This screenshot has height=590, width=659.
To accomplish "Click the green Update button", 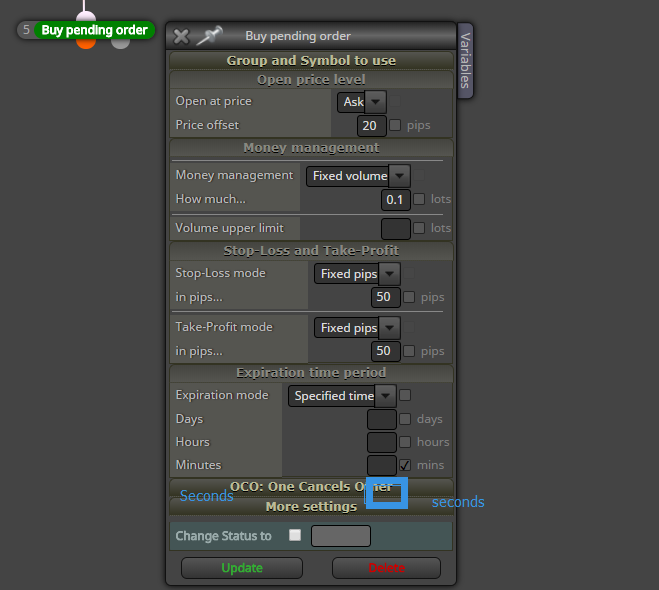I will pyautogui.click(x=242, y=568).
